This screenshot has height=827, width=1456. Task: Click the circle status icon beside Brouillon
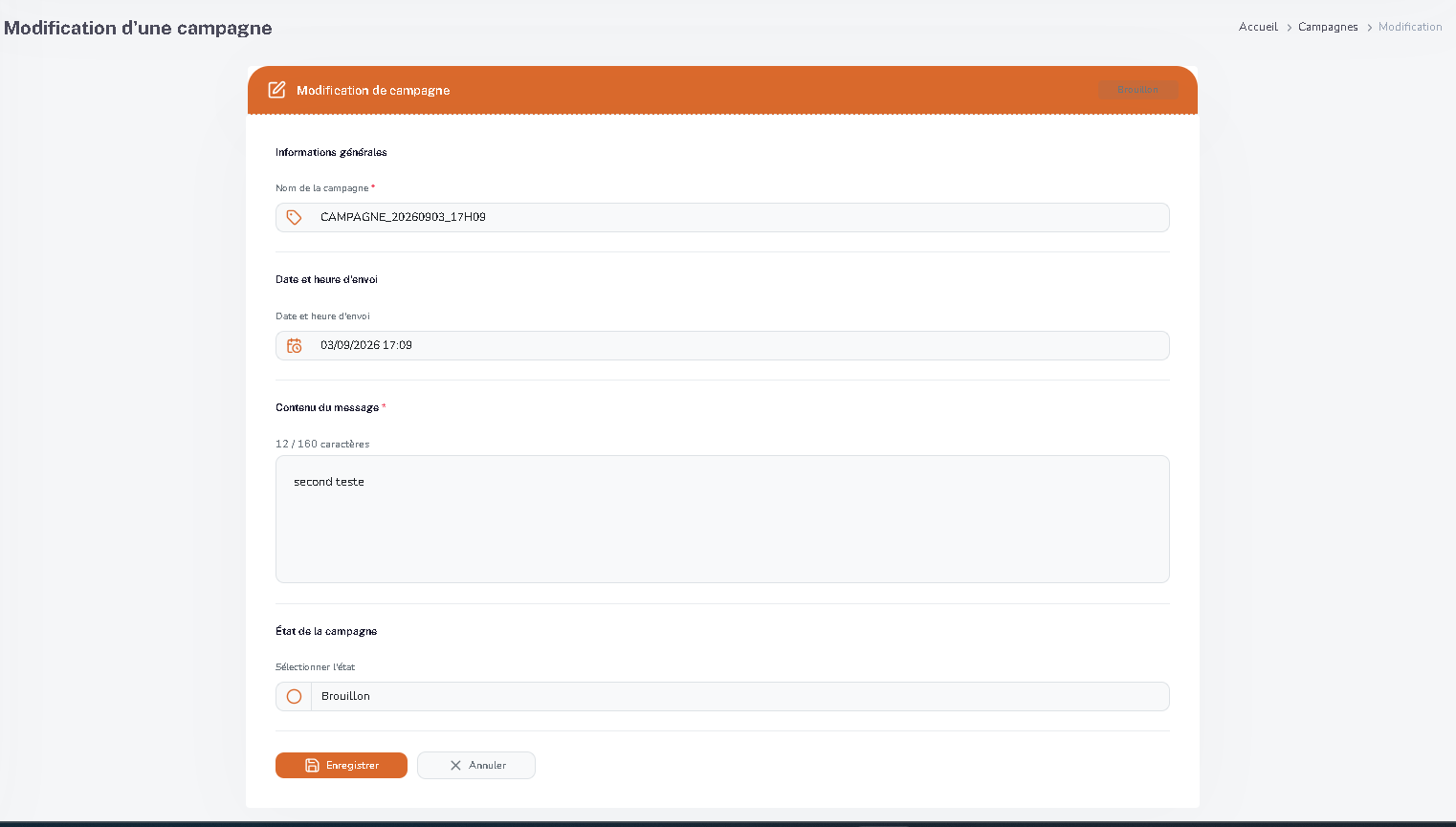point(295,696)
